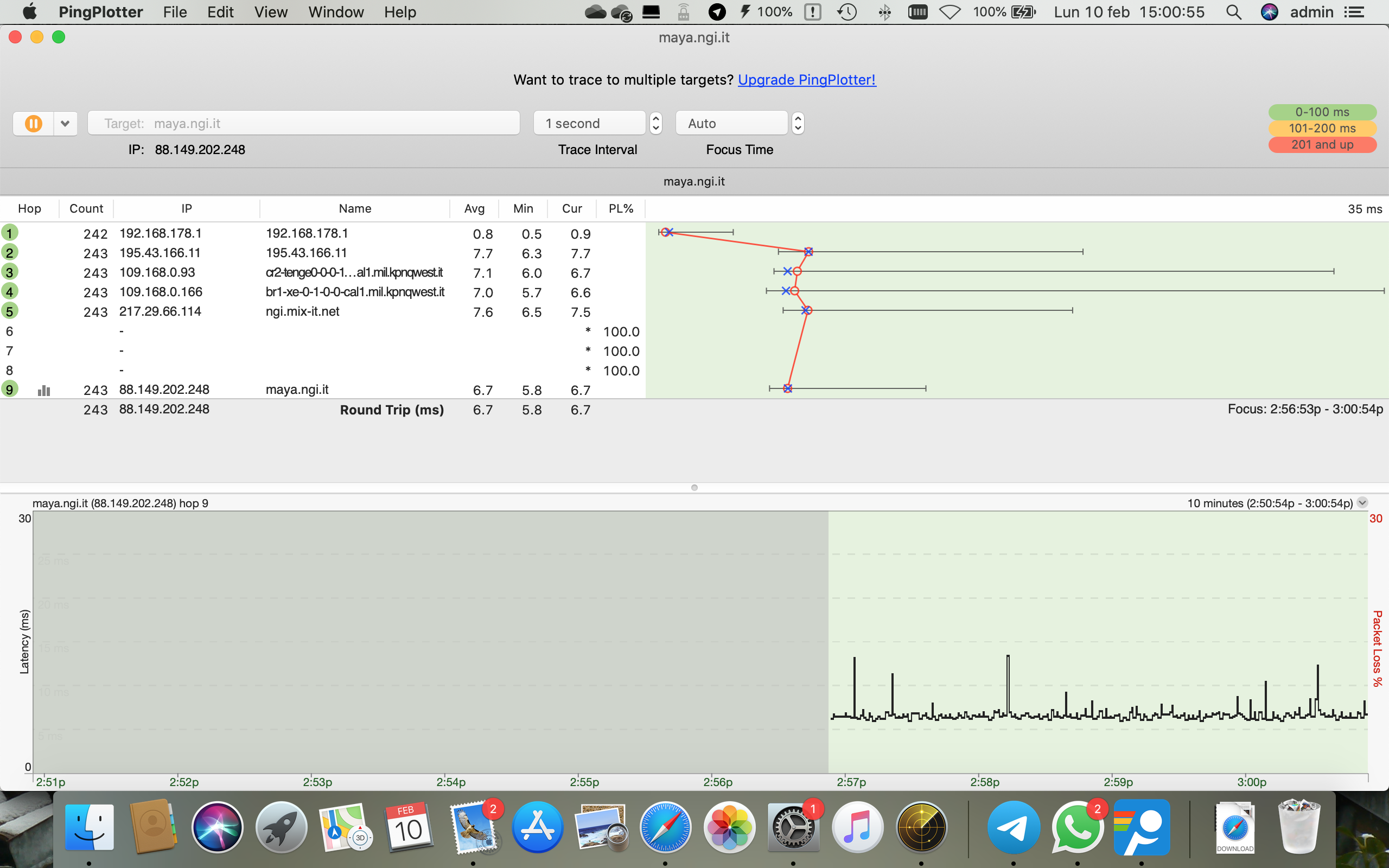Image resolution: width=1389 pixels, height=868 pixels.
Task: Toggle hop 1 green circle
Action: coord(10,233)
